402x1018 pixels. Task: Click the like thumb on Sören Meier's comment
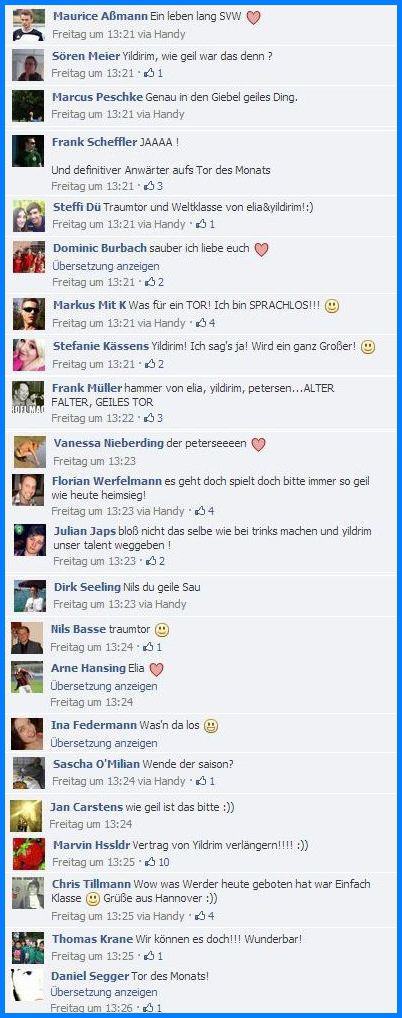[149, 73]
